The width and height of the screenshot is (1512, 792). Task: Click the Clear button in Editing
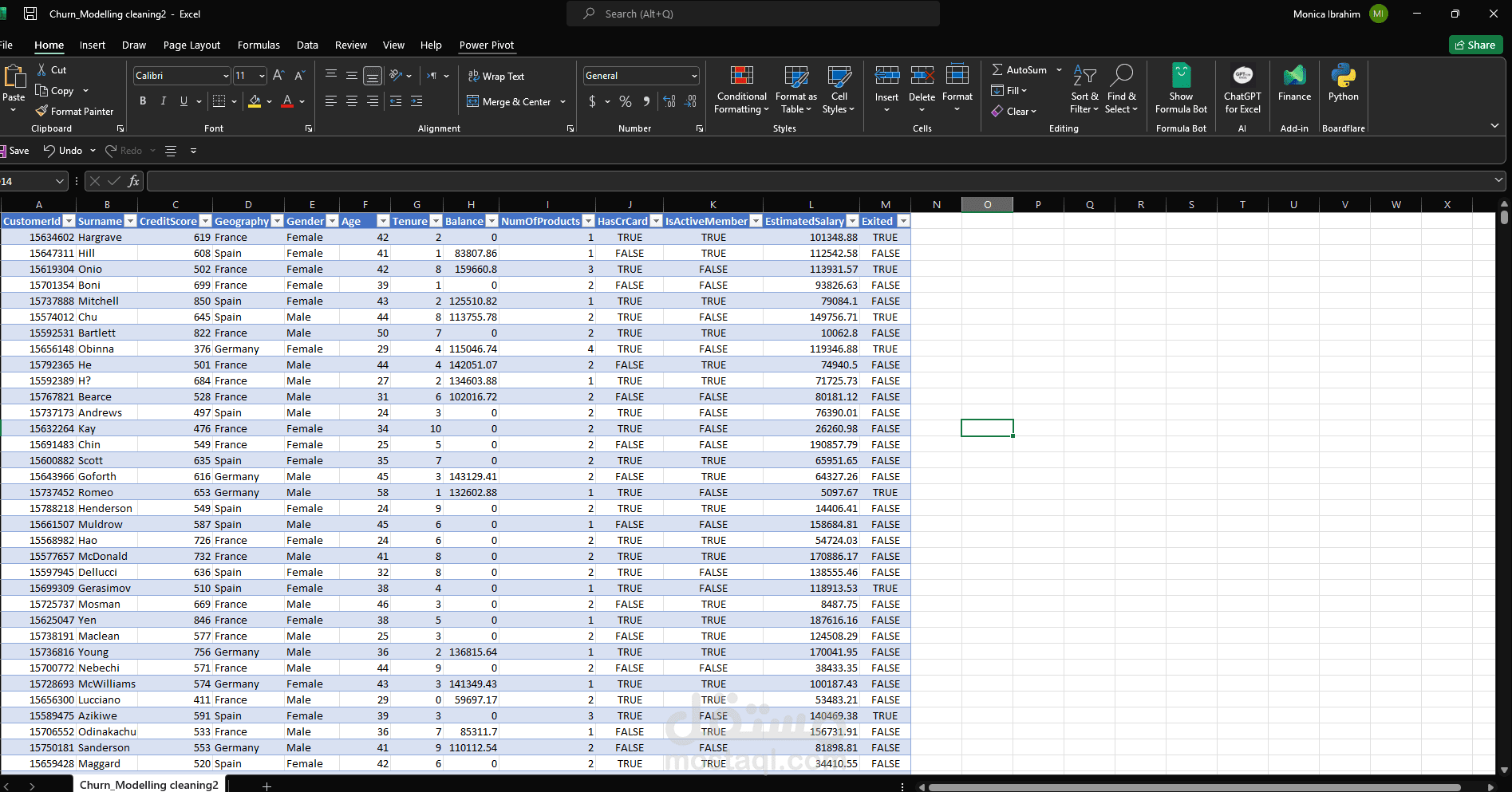(x=1014, y=112)
